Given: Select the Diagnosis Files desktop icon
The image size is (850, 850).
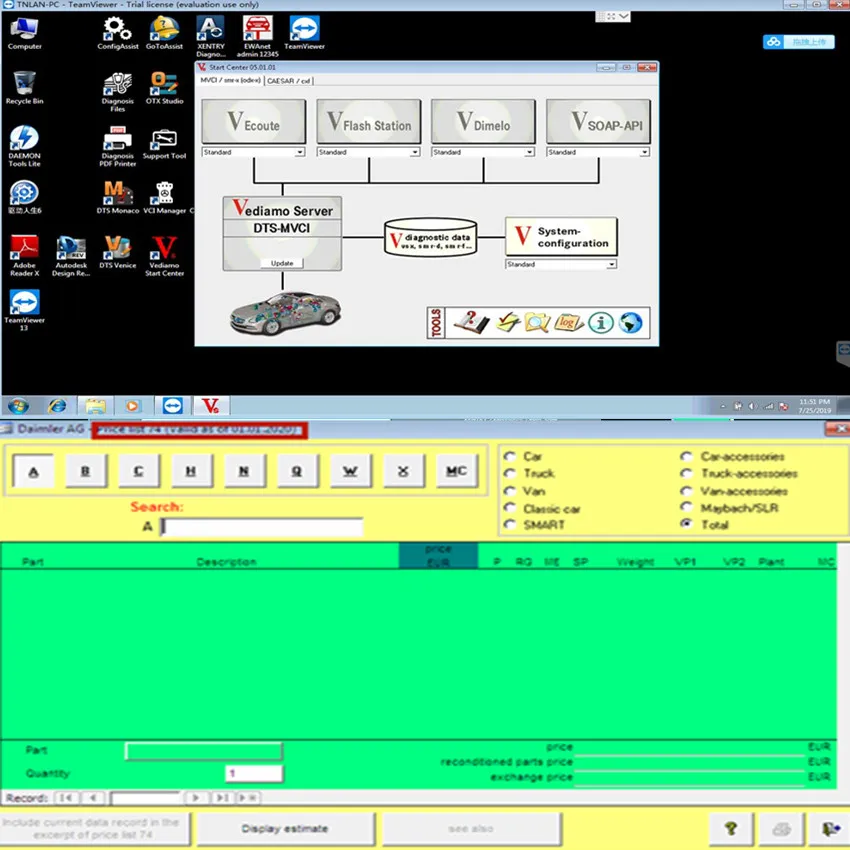Looking at the screenshot, I should (x=118, y=92).
